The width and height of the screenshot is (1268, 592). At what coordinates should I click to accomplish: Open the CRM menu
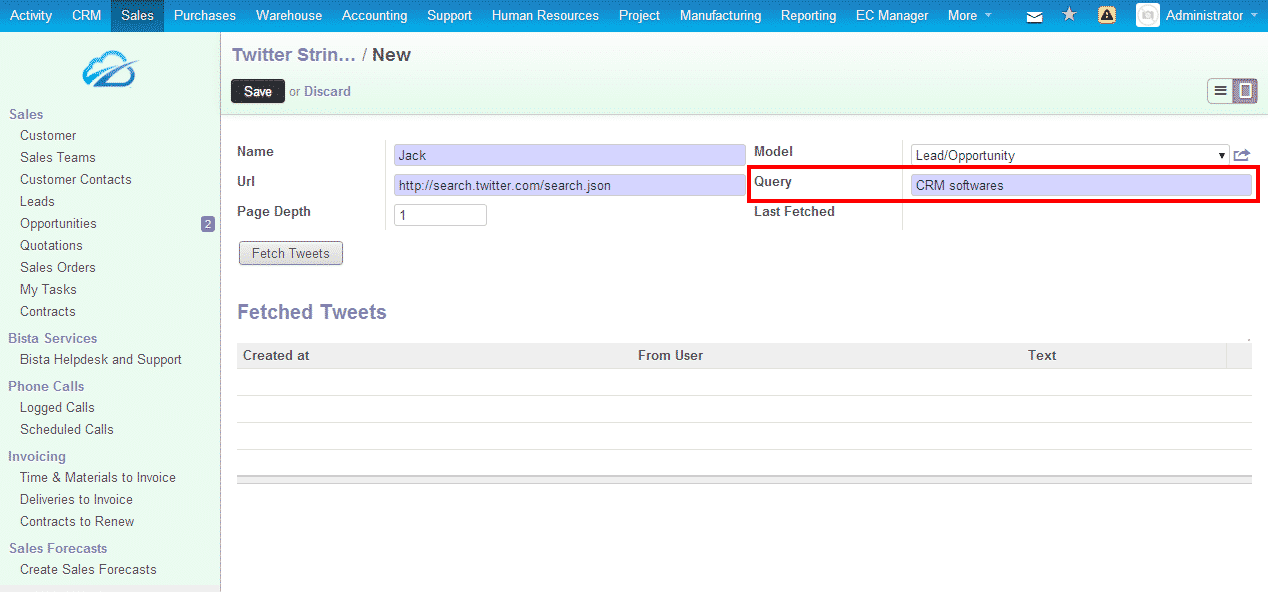point(87,15)
